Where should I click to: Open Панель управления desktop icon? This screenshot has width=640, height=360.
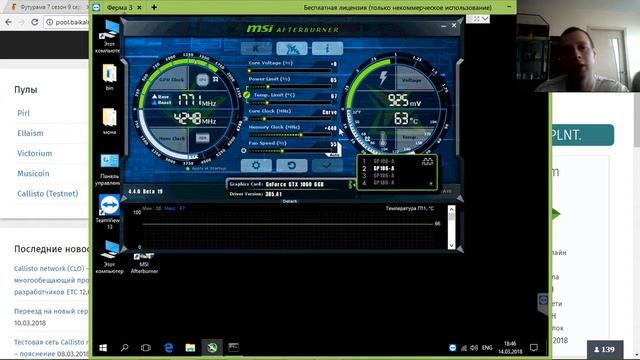pos(109,169)
